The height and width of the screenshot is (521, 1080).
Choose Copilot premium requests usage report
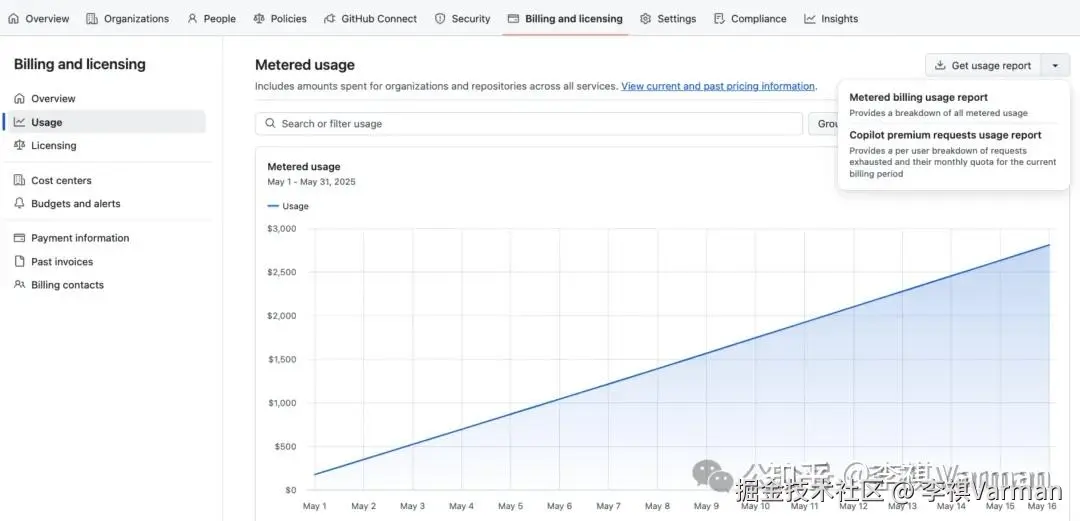[x=945, y=135]
